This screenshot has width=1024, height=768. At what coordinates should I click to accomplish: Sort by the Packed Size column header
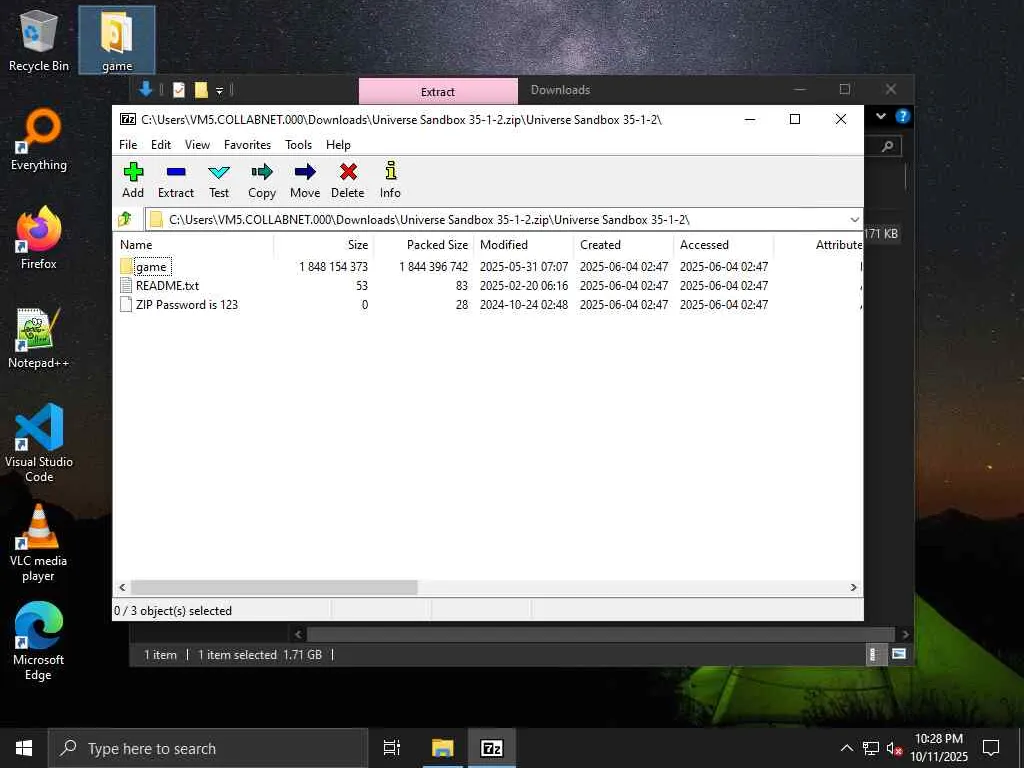coord(424,245)
